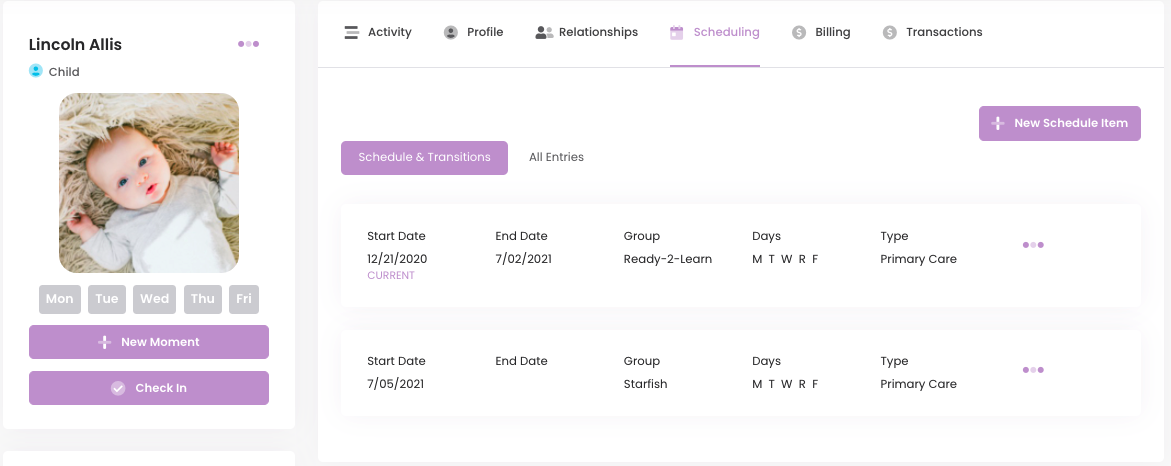This screenshot has width=1171, height=466.
Task: Toggle the Tue day chip
Action: (107, 299)
